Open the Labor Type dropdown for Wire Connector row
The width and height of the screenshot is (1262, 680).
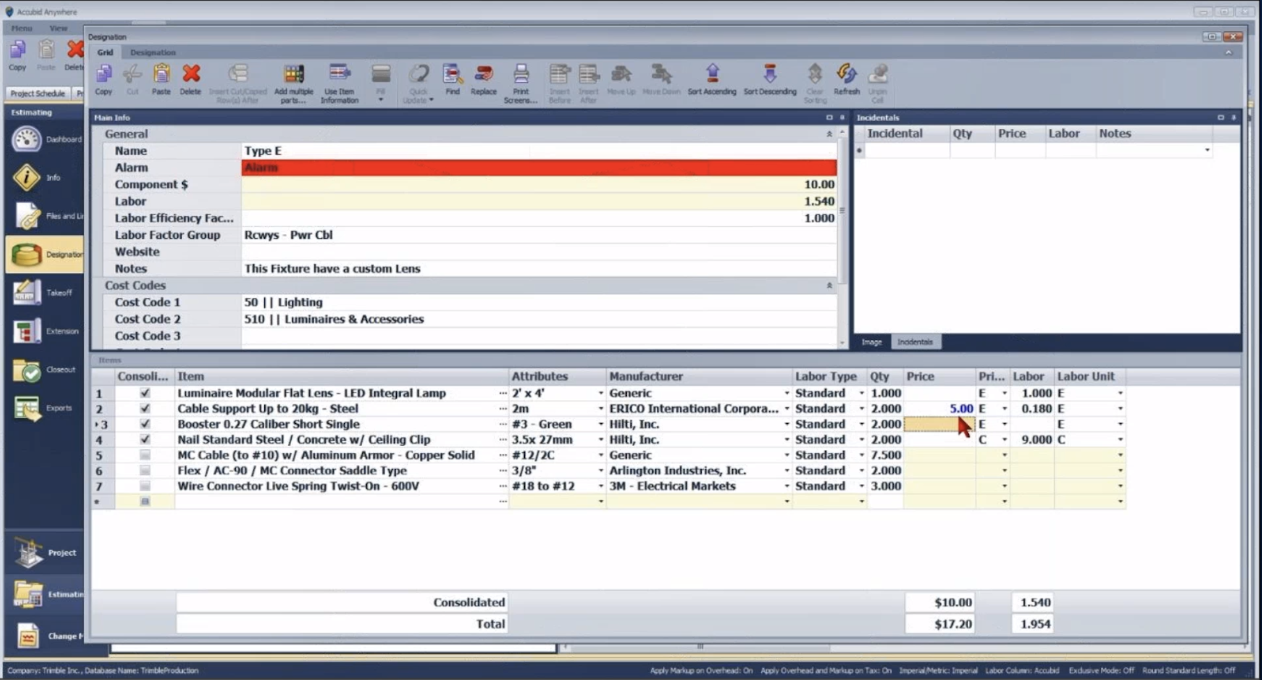pyautogui.click(x=862, y=486)
